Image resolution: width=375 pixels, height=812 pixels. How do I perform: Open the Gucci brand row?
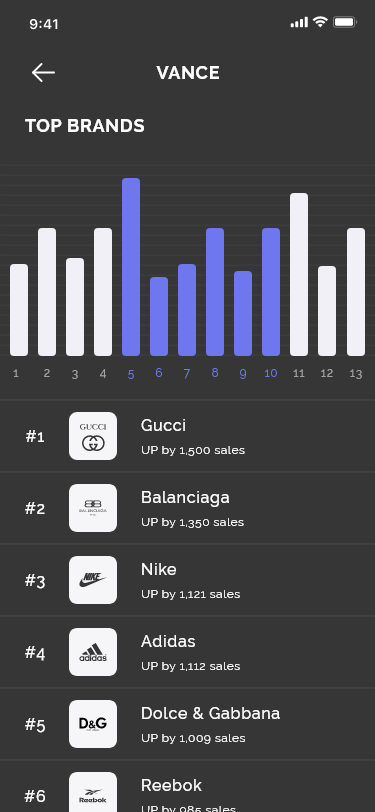188,436
